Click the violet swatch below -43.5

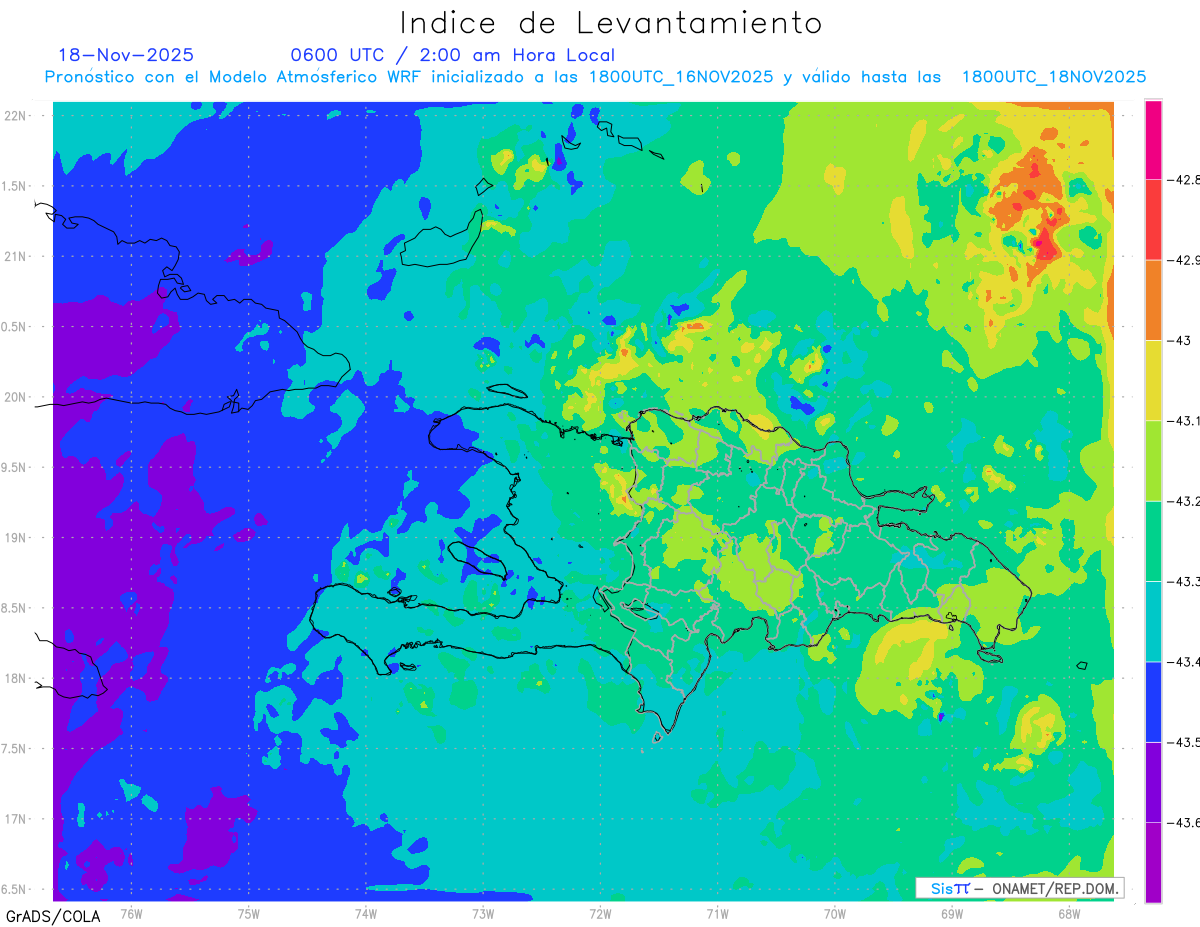point(1153,782)
